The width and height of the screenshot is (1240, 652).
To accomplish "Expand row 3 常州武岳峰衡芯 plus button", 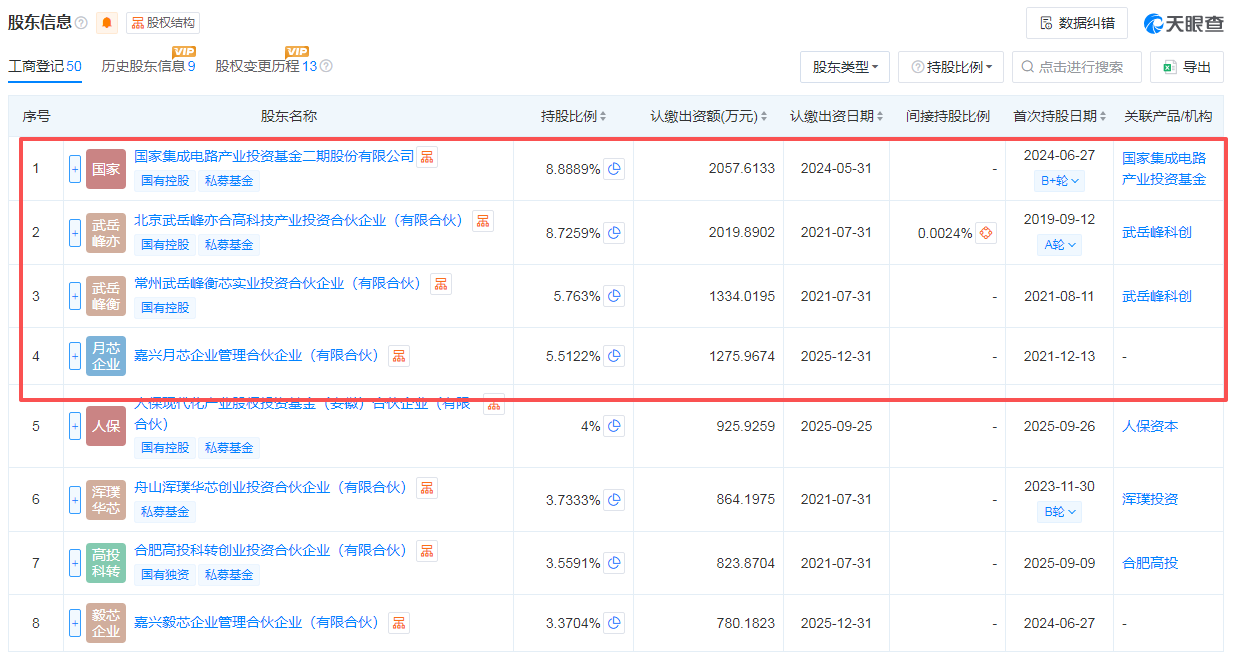I will click(75, 296).
